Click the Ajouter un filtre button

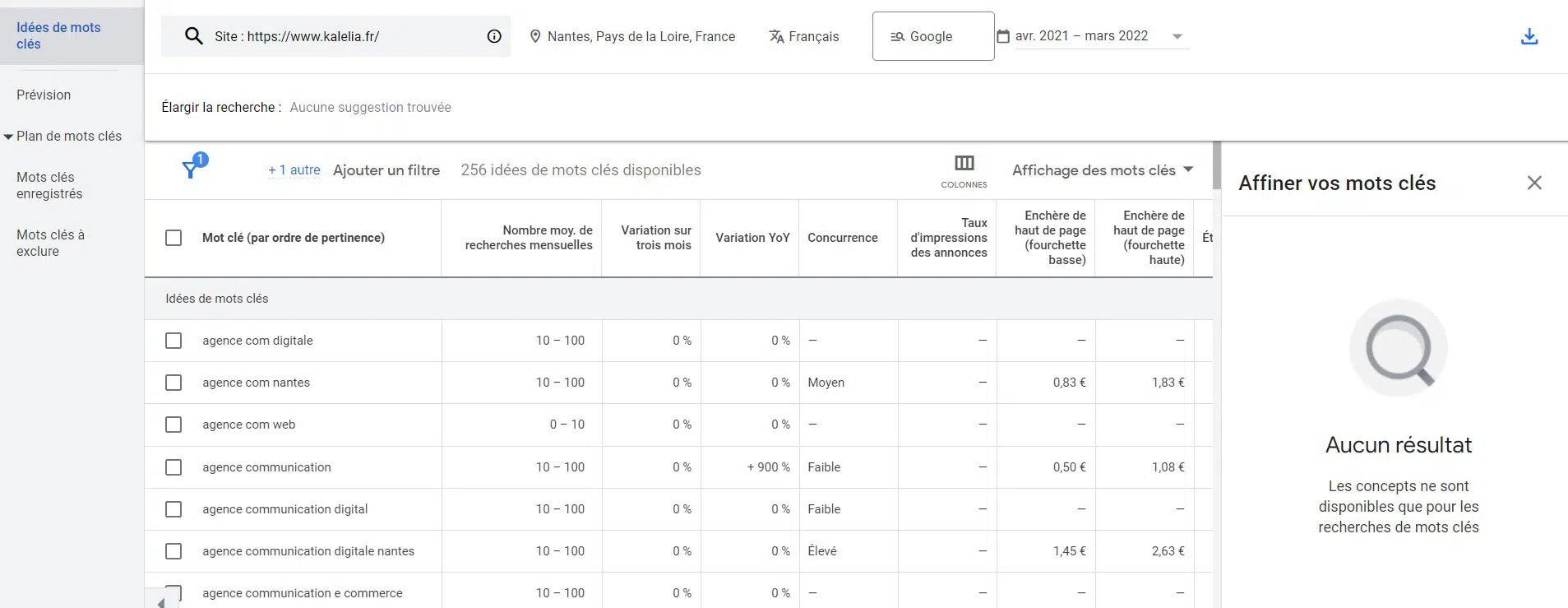[x=386, y=170]
